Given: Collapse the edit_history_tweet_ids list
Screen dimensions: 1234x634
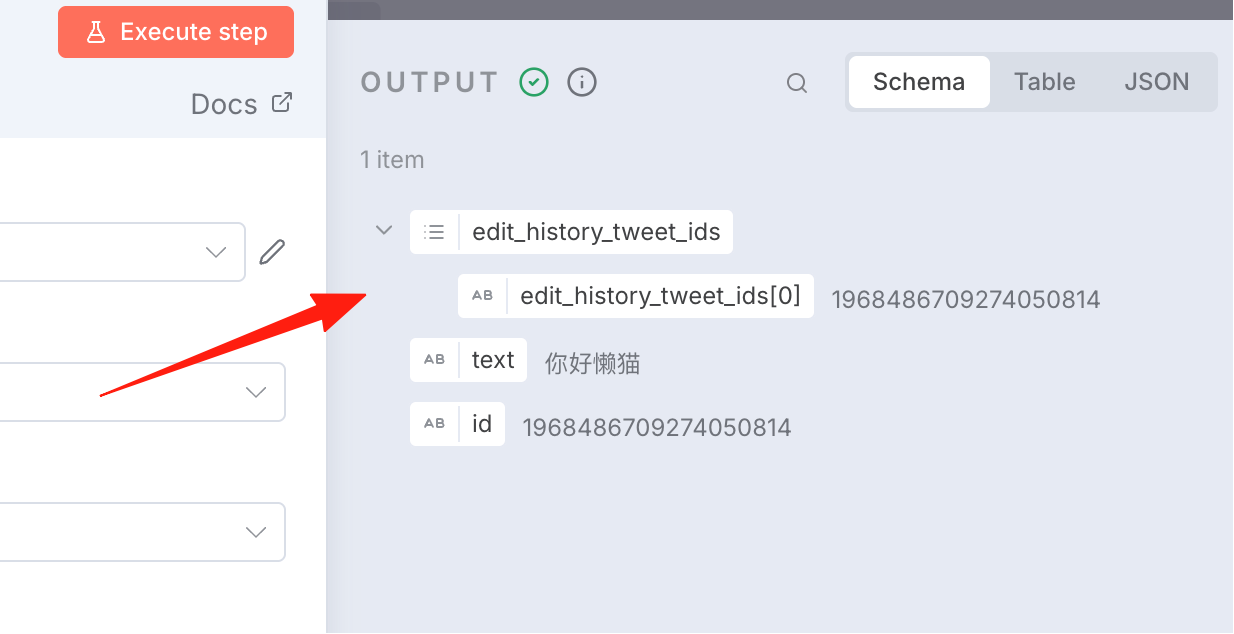Looking at the screenshot, I should click(x=383, y=231).
